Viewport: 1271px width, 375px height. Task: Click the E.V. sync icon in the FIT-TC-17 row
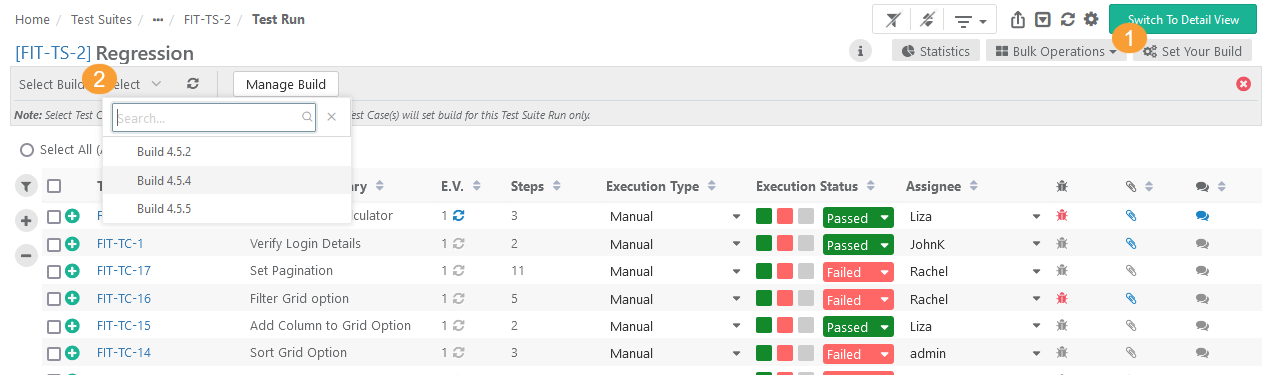click(458, 271)
